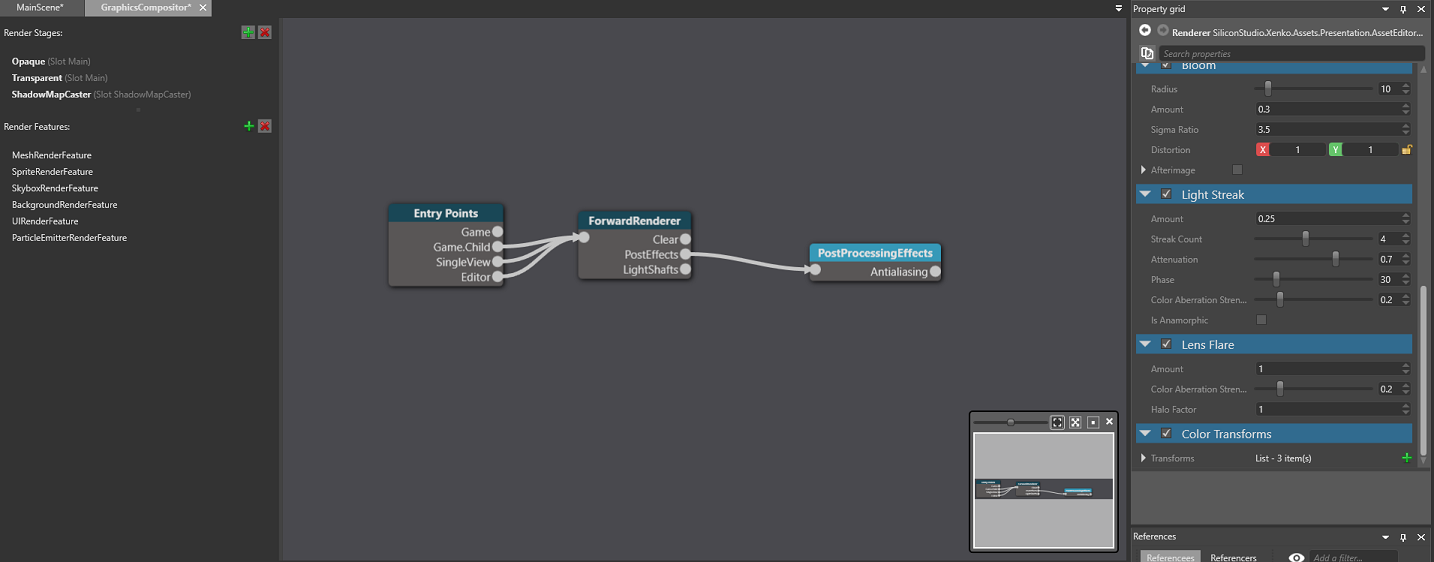This screenshot has height=562, width=1434.
Task: Go back with Property grid back arrow
Action: [x=1145, y=31]
